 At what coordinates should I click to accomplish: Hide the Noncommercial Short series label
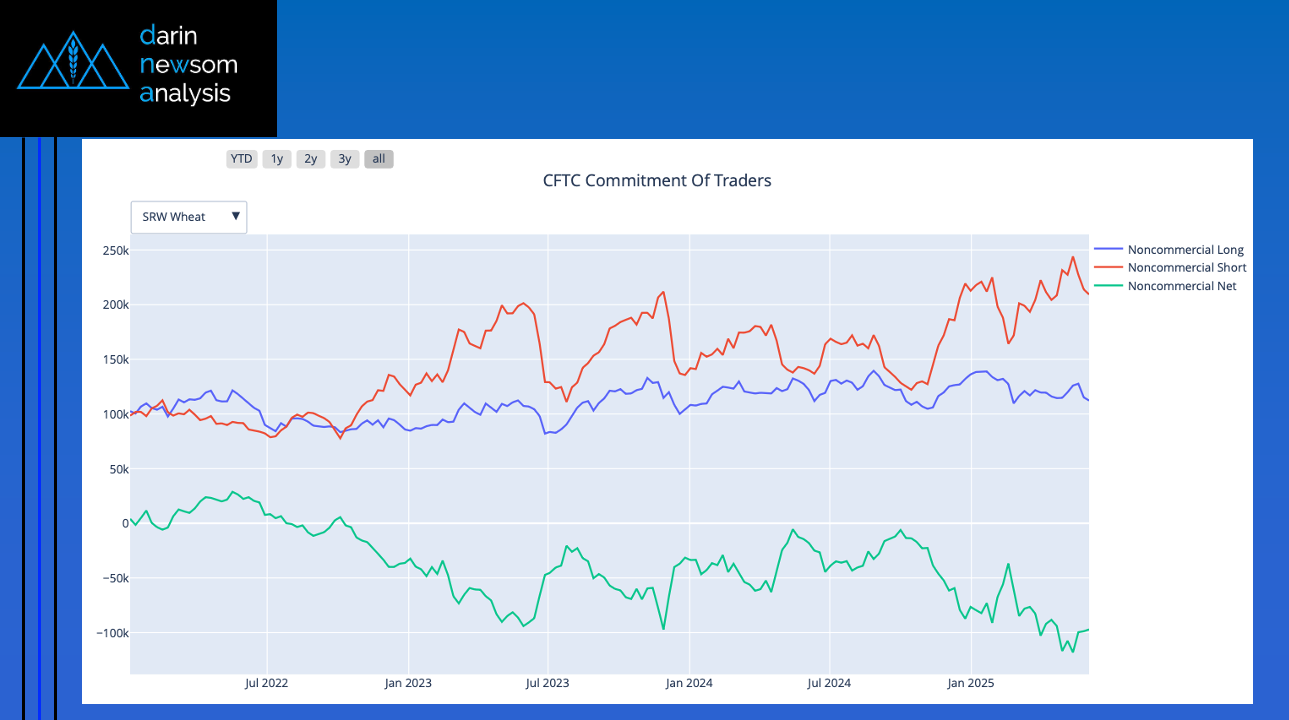1186,268
